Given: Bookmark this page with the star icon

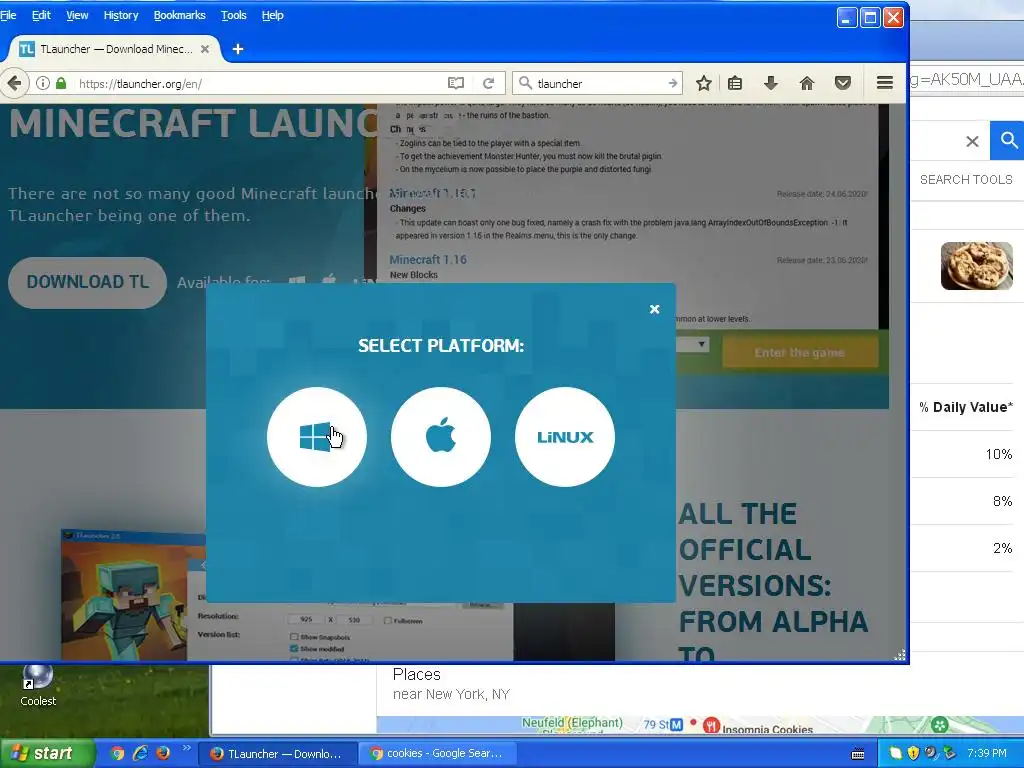Looking at the screenshot, I should (703, 83).
